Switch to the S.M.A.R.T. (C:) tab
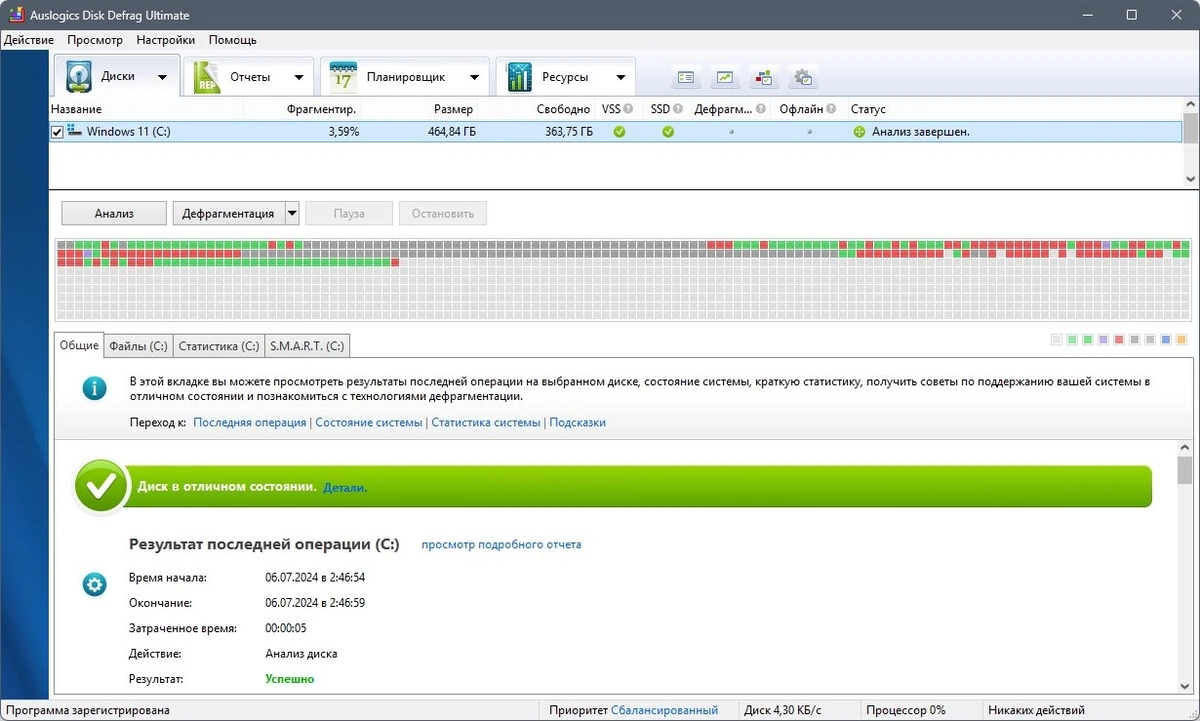 coord(307,346)
